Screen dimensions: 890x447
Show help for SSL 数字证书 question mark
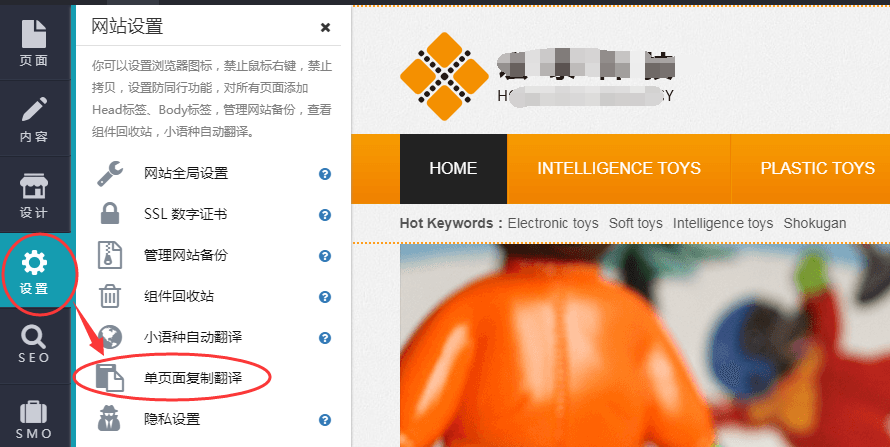coord(325,215)
